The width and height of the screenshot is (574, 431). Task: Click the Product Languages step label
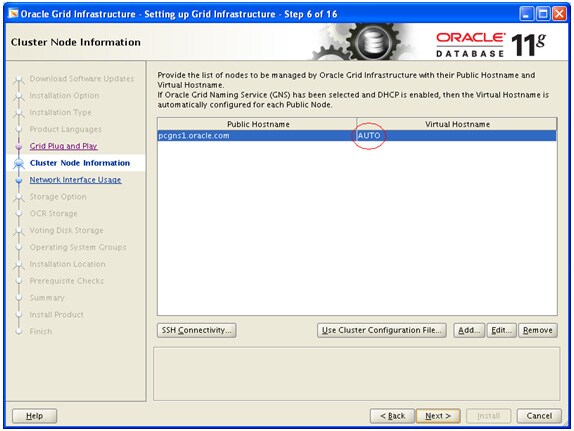point(66,129)
